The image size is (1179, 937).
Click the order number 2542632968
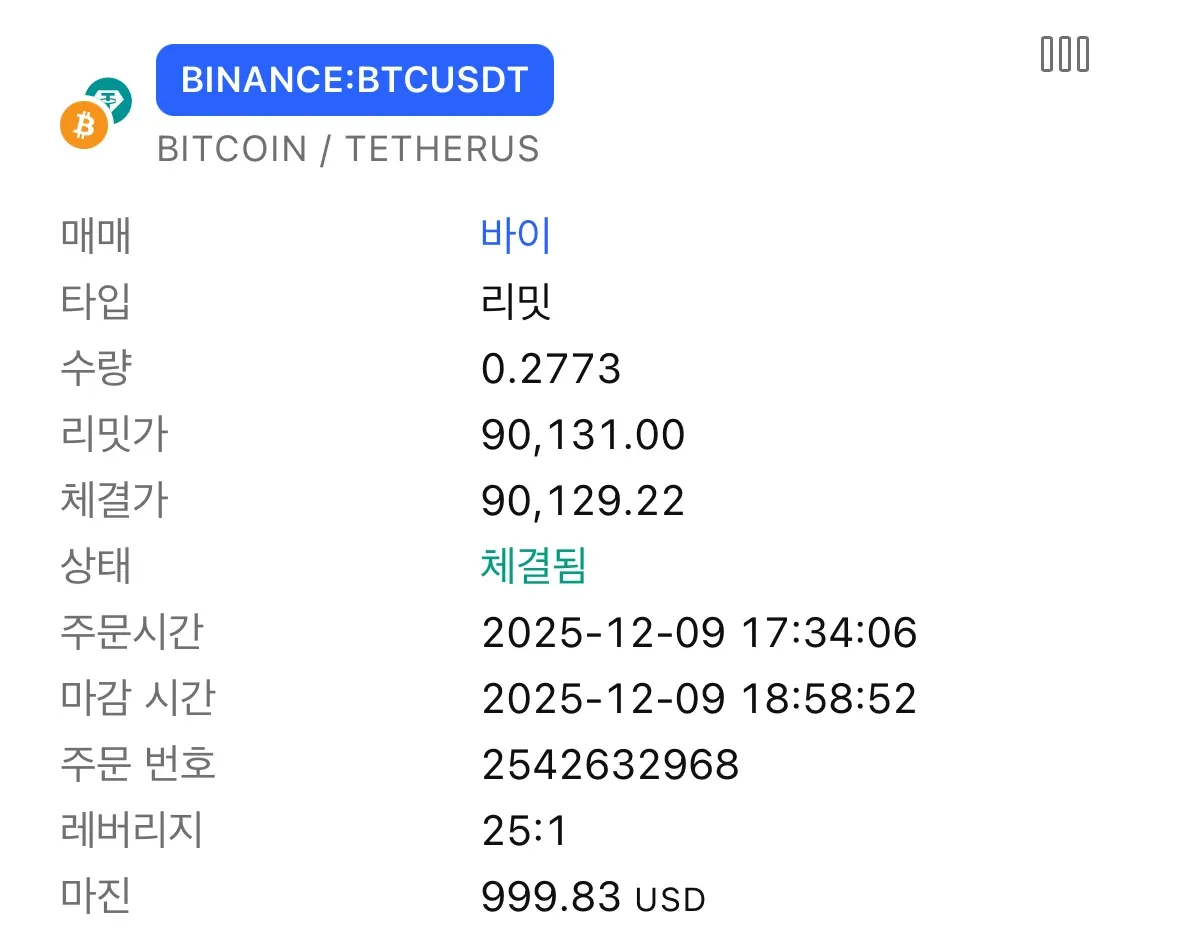pyautogui.click(x=610, y=765)
